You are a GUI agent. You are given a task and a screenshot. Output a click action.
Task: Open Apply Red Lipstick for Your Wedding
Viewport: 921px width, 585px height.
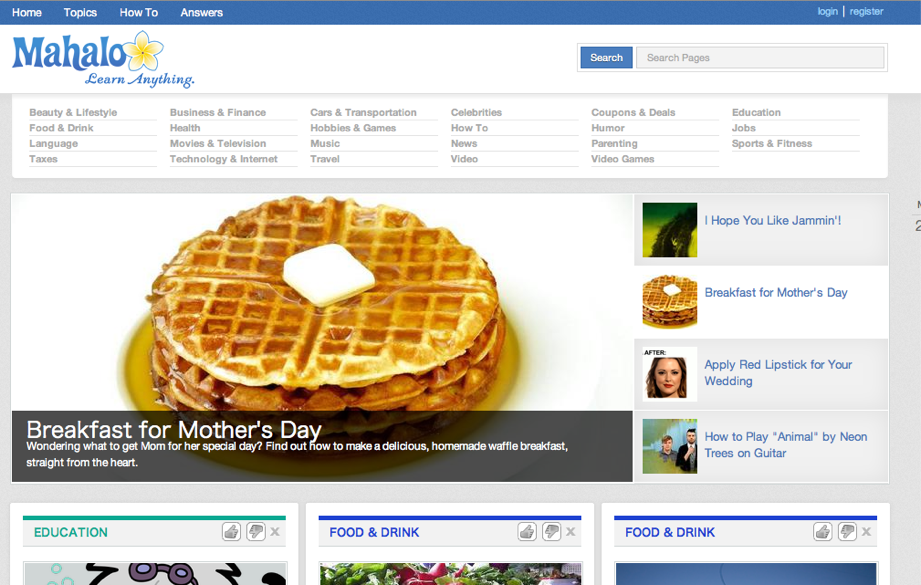click(778, 373)
